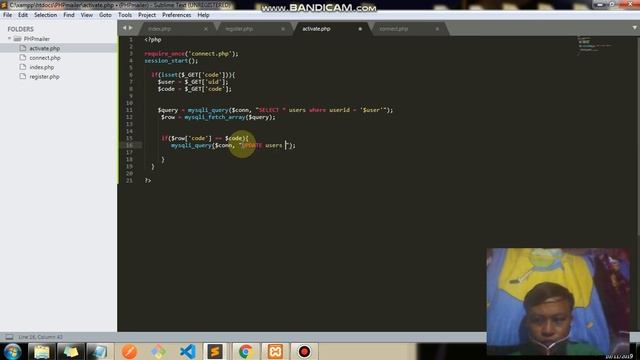Open connect.php in the sidebar
Screen dimensions: 640x360
[x=44, y=58]
